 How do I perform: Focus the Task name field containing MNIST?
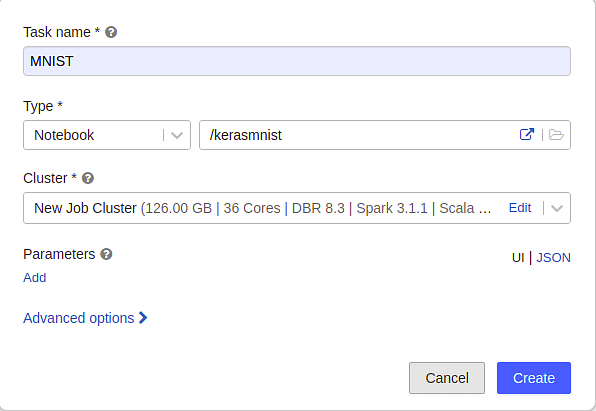point(296,61)
